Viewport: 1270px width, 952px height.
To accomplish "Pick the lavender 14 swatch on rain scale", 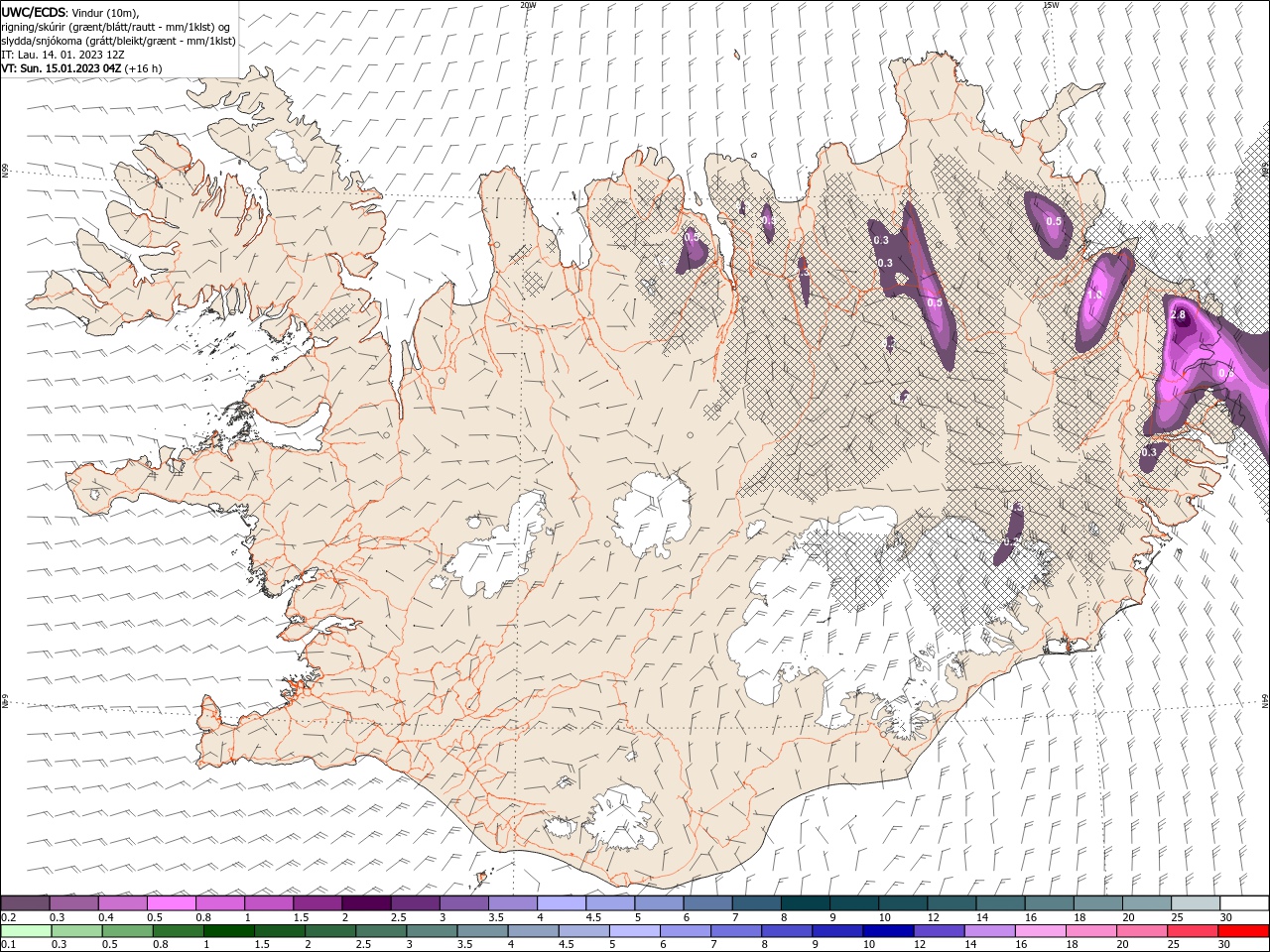I will (x=990, y=931).
